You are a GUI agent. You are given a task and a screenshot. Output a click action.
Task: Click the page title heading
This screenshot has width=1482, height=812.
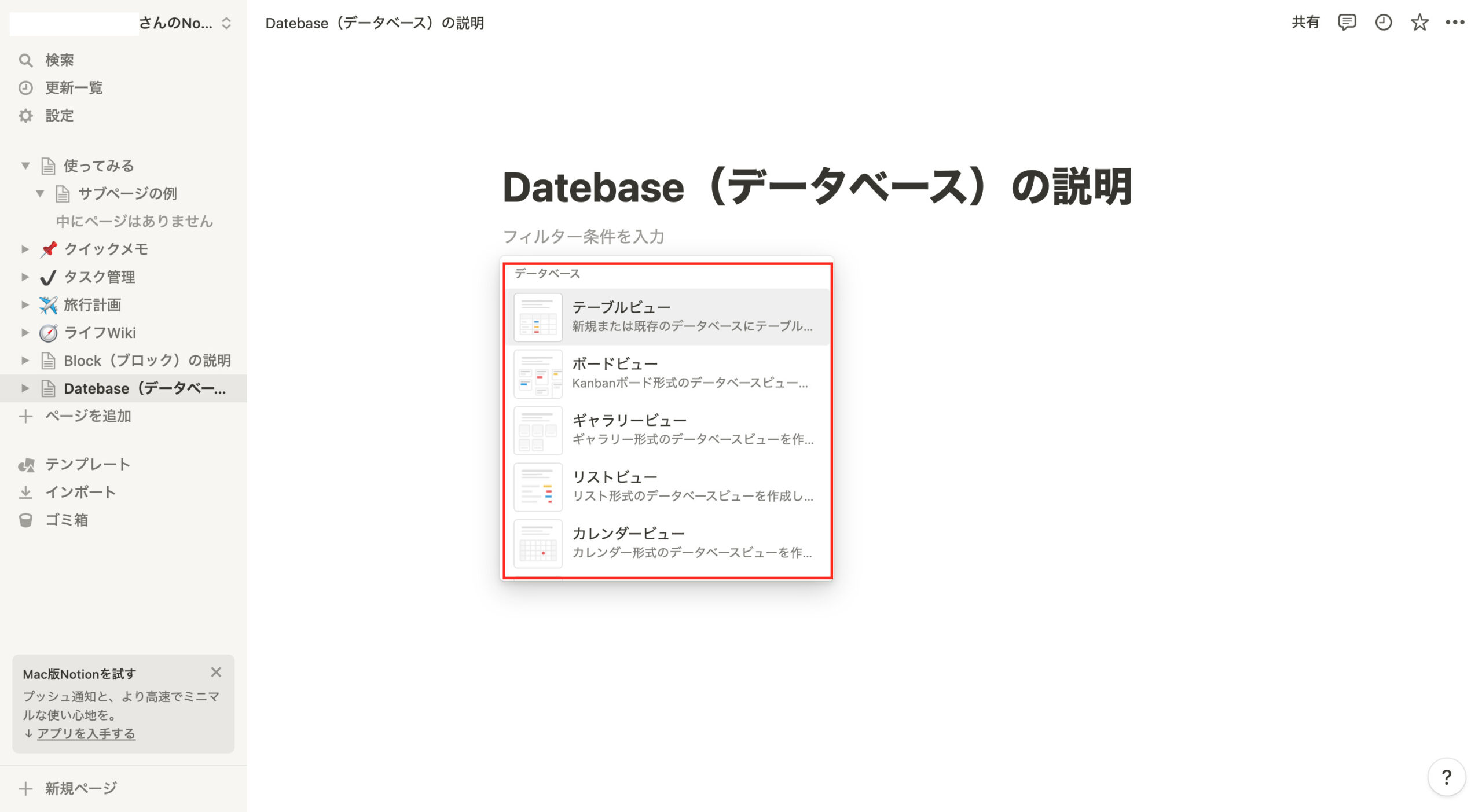pyautogui.click(x=817, y=187)
